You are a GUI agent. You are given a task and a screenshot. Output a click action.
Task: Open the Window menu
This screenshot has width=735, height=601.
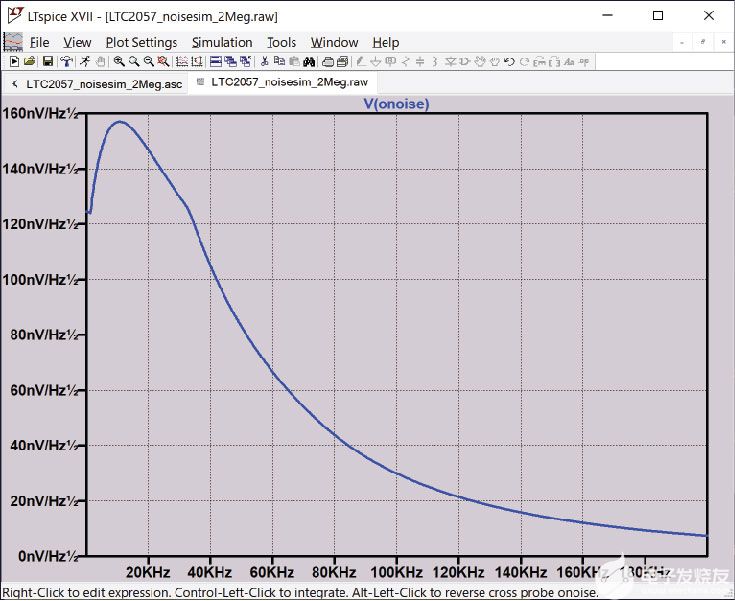click(335, 43)
